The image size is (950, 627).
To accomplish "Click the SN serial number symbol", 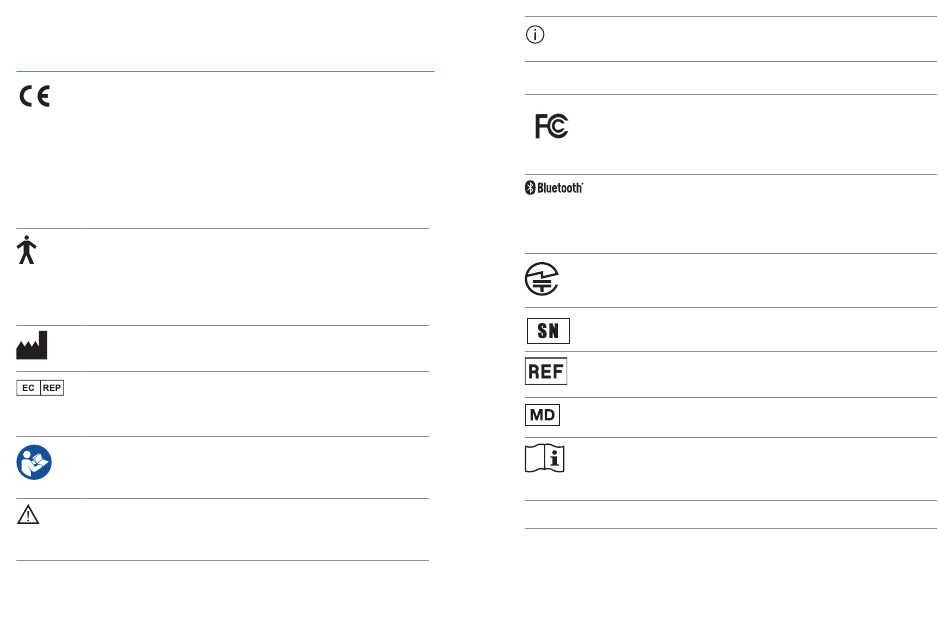I will click(x=548, y=331).
